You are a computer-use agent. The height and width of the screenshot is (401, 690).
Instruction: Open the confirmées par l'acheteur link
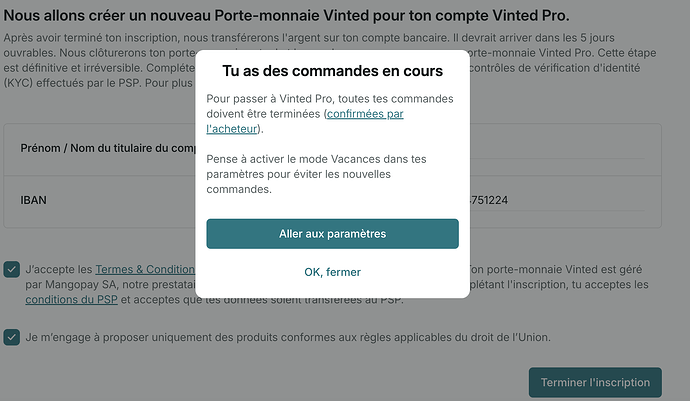pos(305,121)
